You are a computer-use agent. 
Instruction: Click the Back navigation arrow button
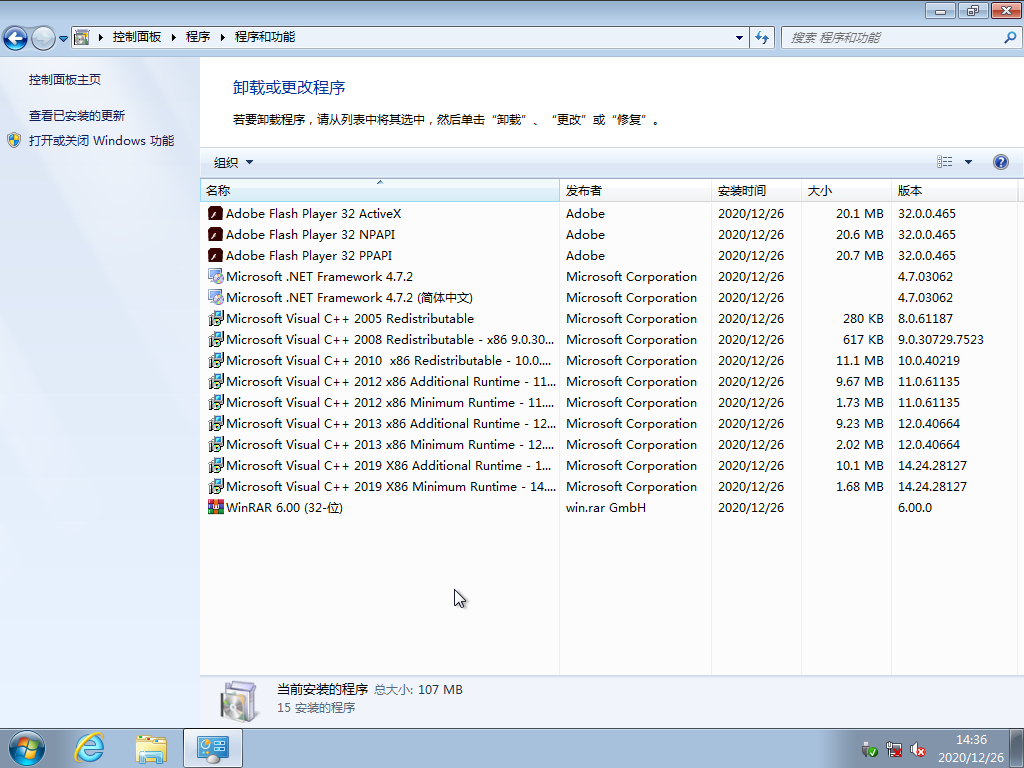coord(16,38)
